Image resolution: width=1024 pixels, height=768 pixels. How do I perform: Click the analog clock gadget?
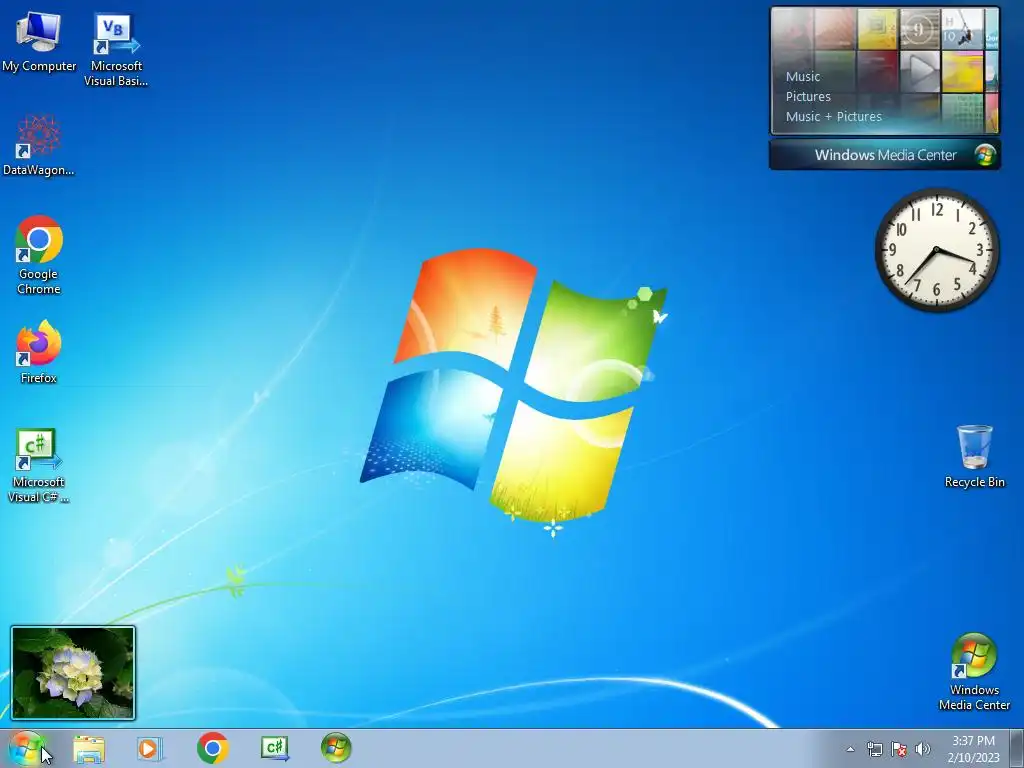[936, 249]
